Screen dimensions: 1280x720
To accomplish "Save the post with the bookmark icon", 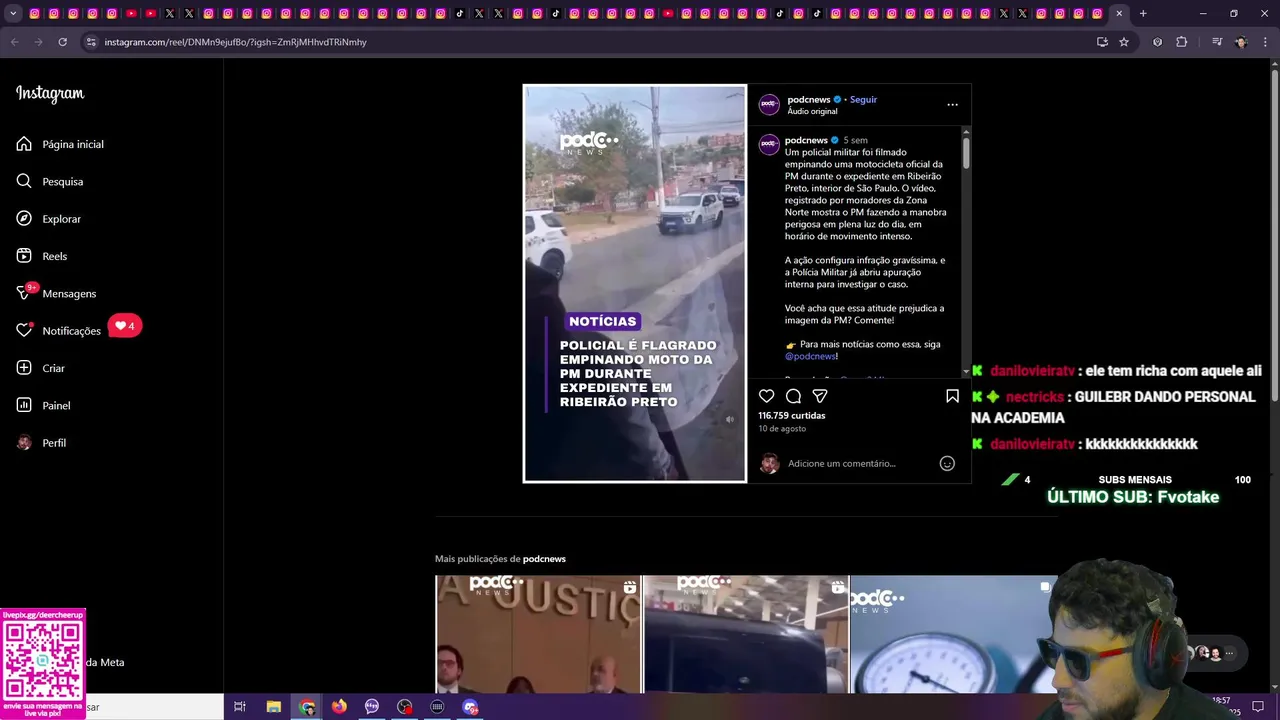I will coord(952,396).
